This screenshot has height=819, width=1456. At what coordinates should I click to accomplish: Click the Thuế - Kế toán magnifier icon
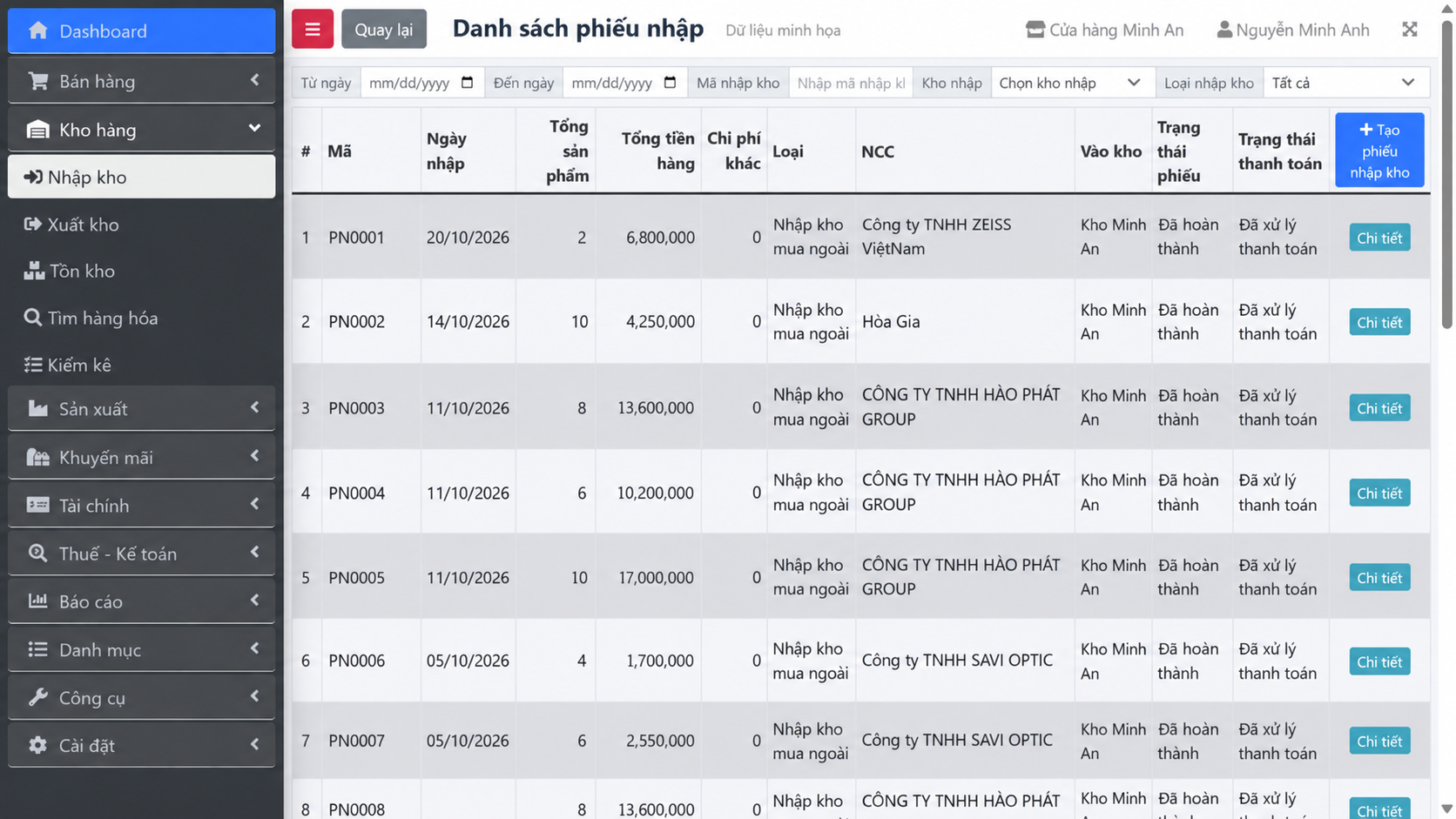pyautogui.click(x=37, y=553)
